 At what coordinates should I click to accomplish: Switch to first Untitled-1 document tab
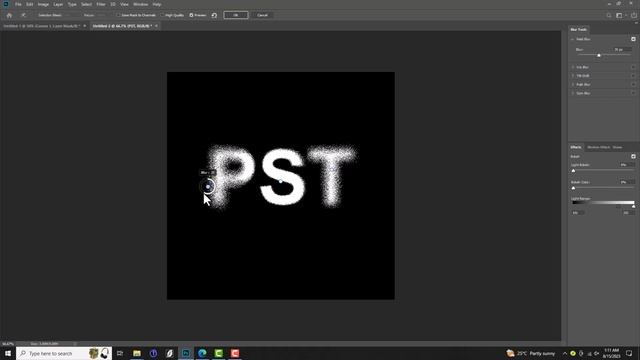pos(41,26)
